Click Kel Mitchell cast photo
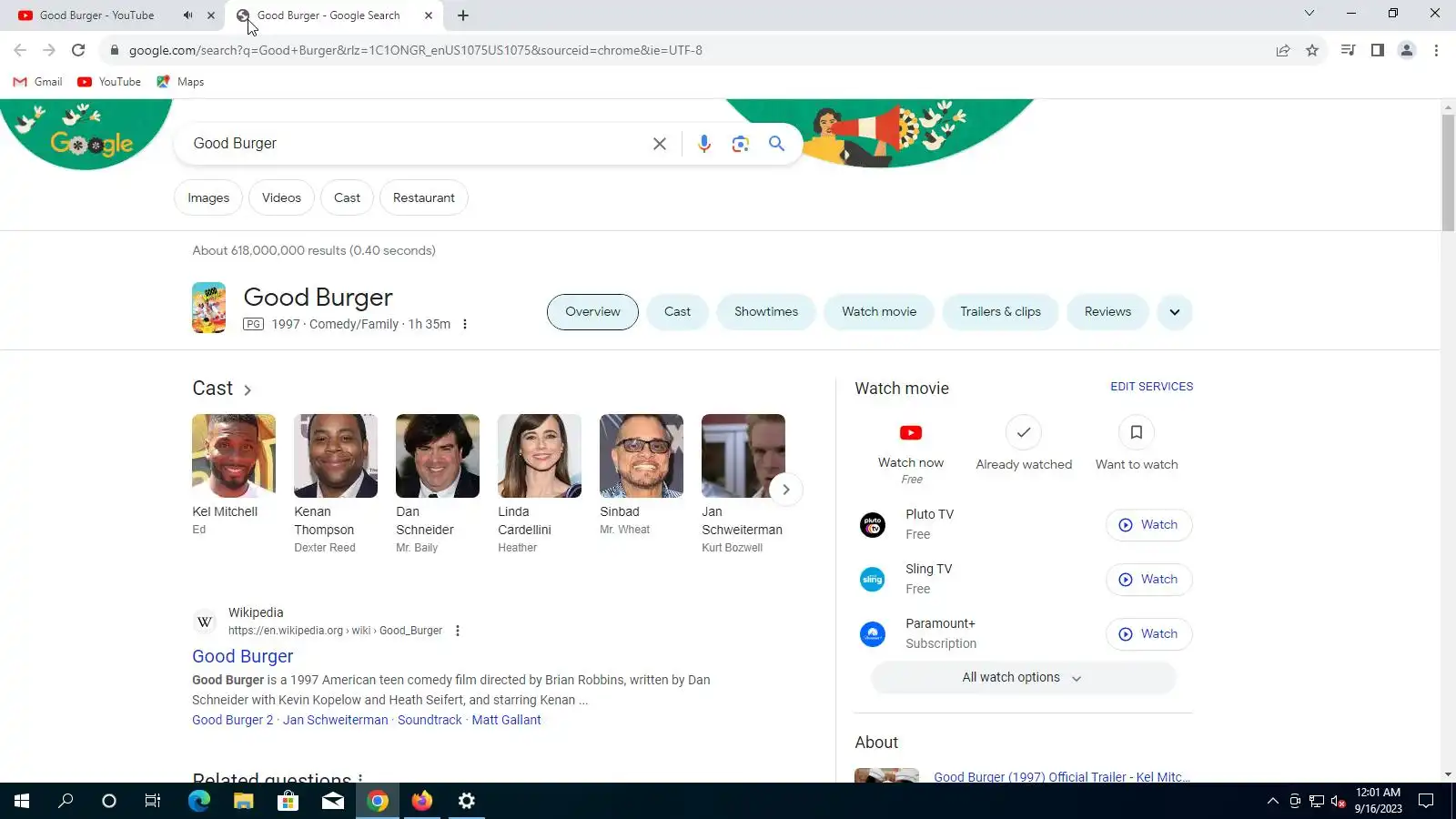Viewport: 1456px width, 819px height. 234,456
